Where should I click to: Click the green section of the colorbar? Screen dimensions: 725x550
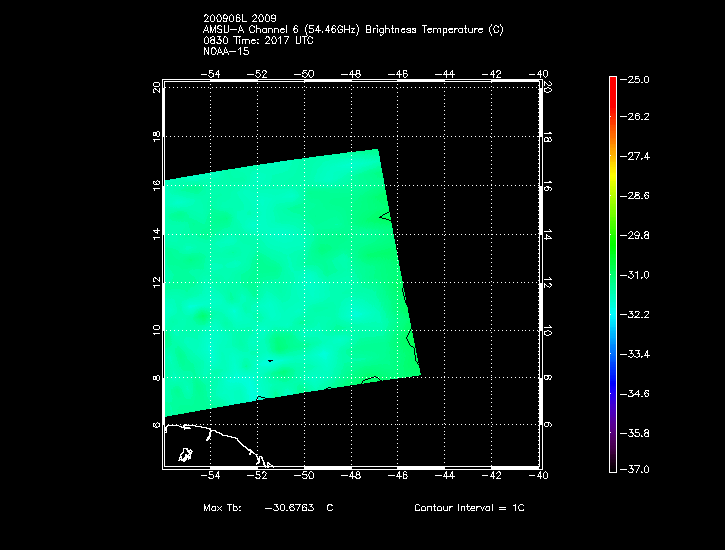(x=612, y=240)
